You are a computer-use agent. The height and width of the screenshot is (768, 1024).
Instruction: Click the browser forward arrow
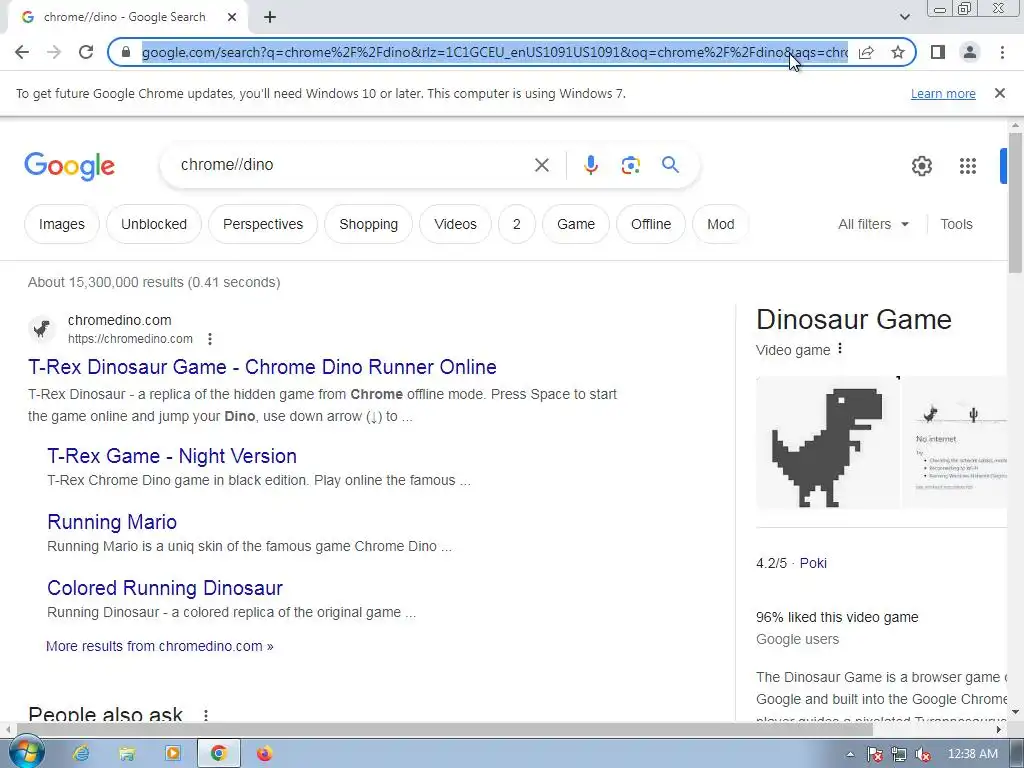(x=54, y=52)
